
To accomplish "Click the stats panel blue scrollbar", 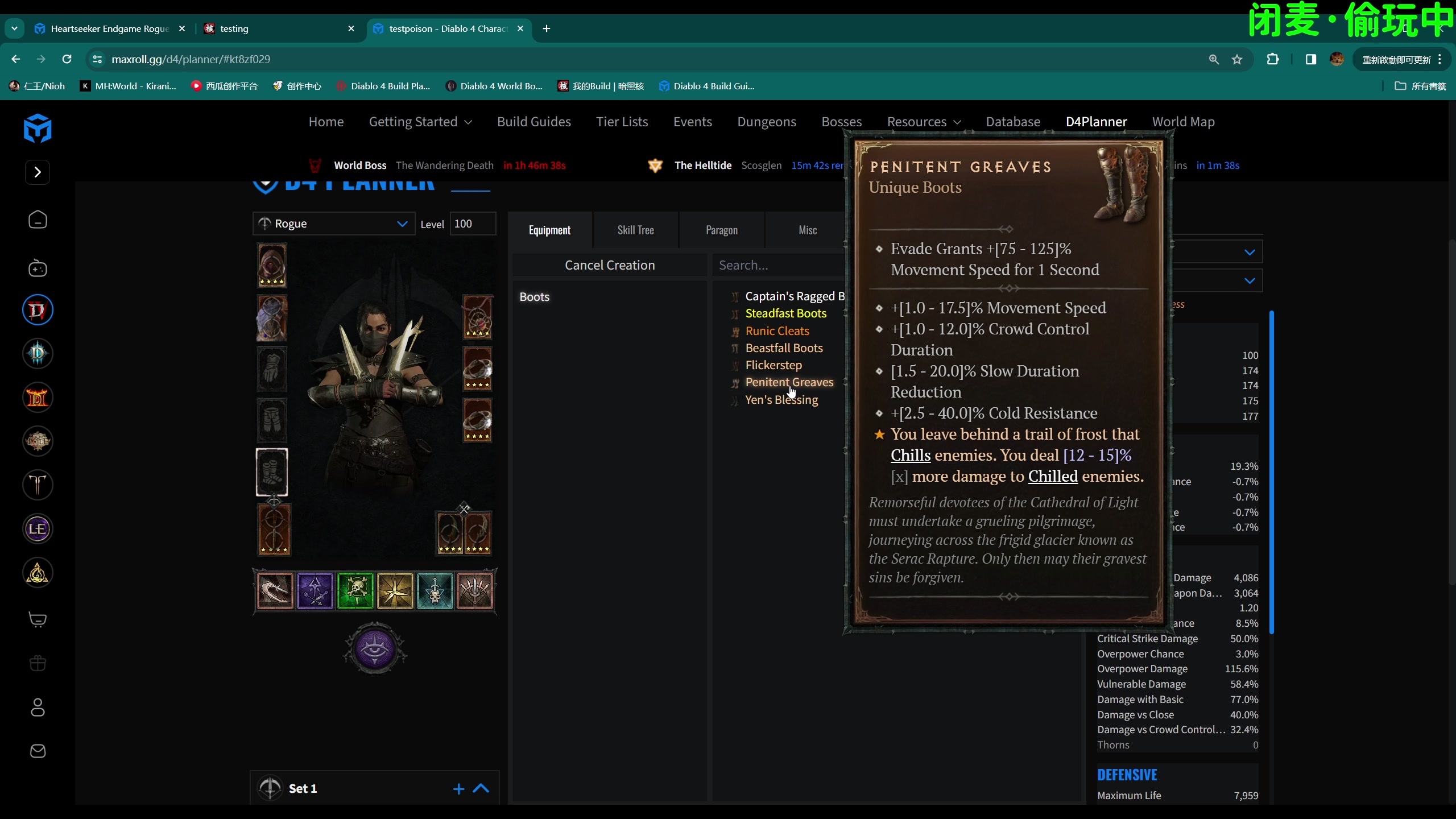I will coord(1271,472).
